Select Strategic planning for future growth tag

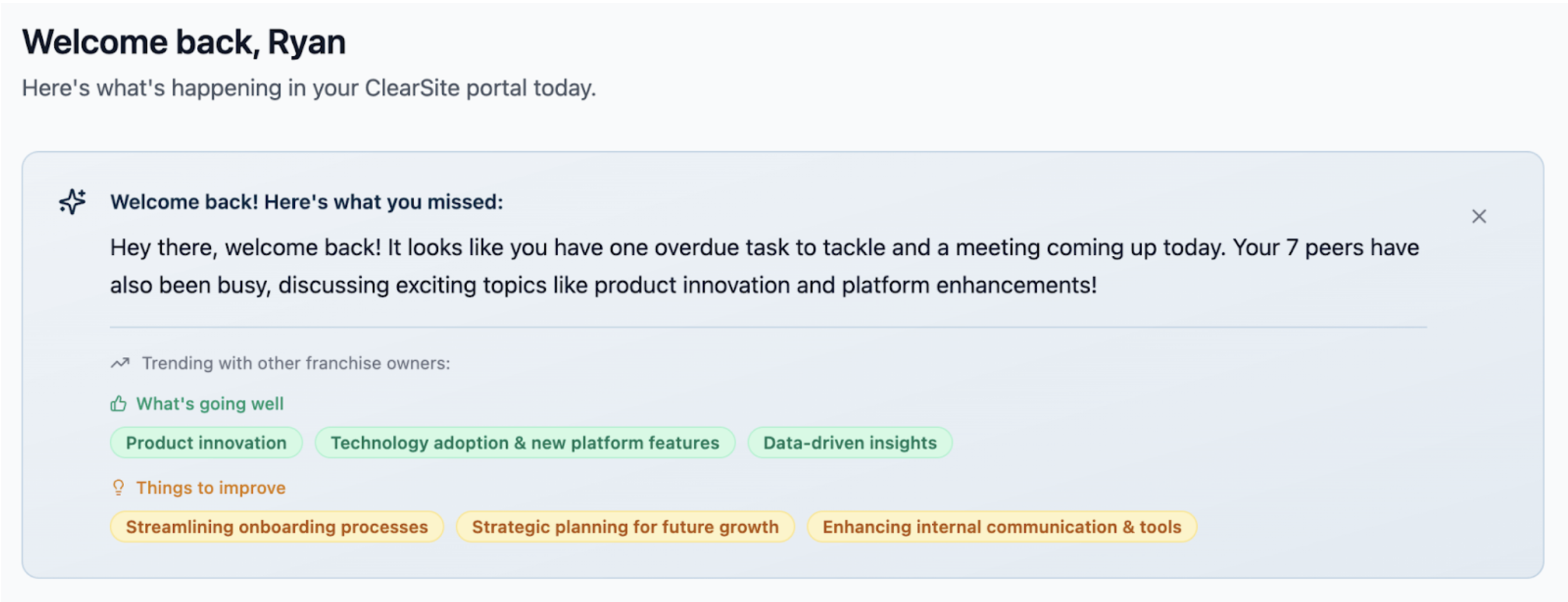pos(625,527)
